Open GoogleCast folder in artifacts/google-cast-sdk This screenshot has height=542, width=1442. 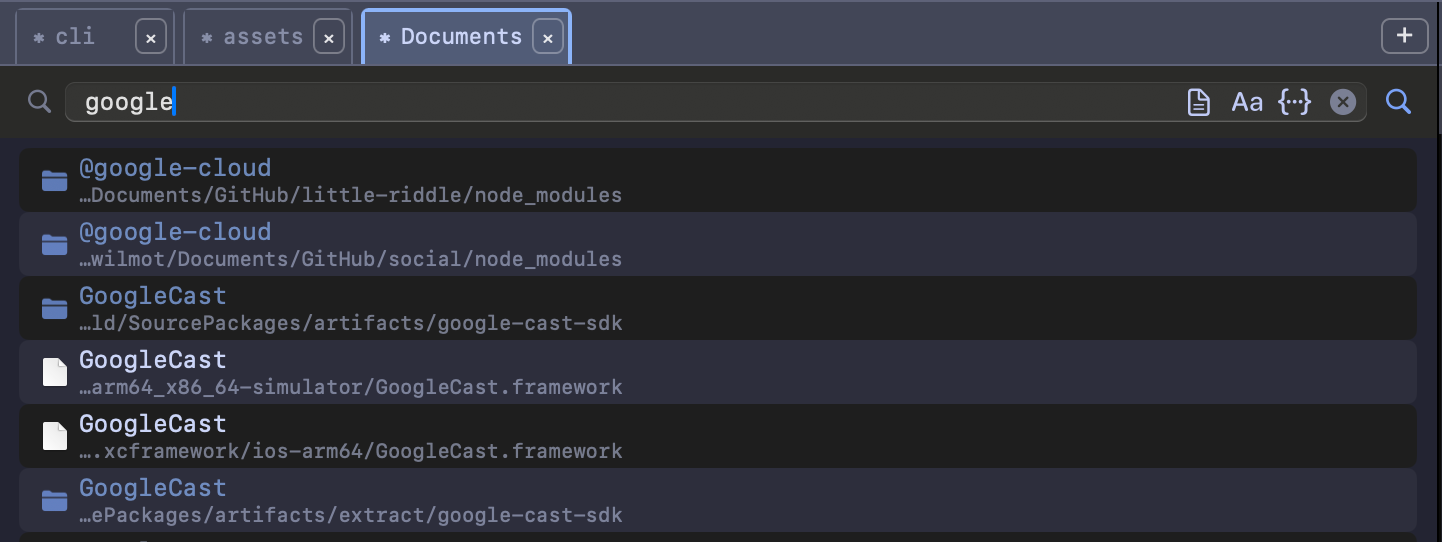point(718,308)
